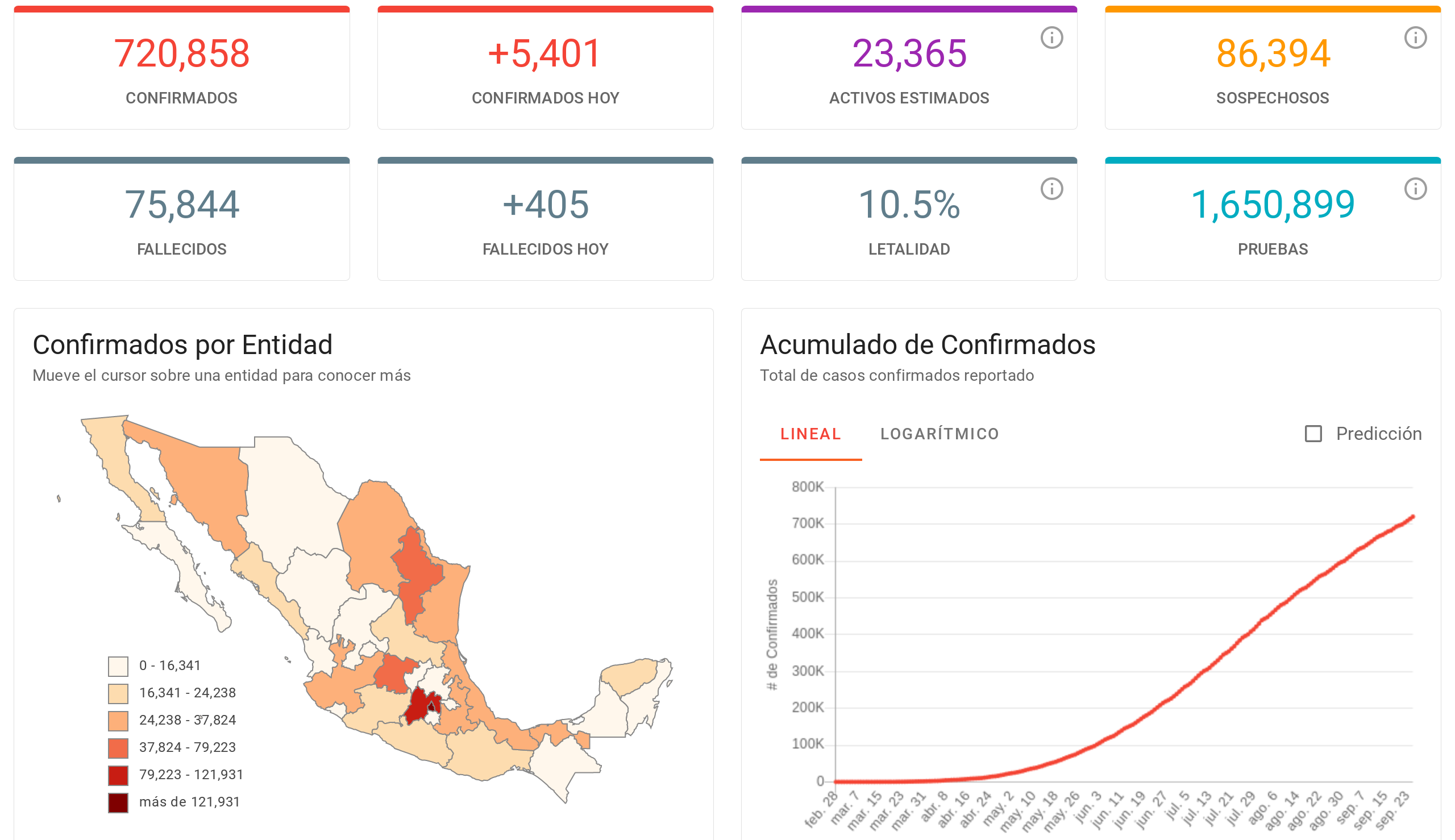Enable the Predicción checkbox

(1313, 434)
